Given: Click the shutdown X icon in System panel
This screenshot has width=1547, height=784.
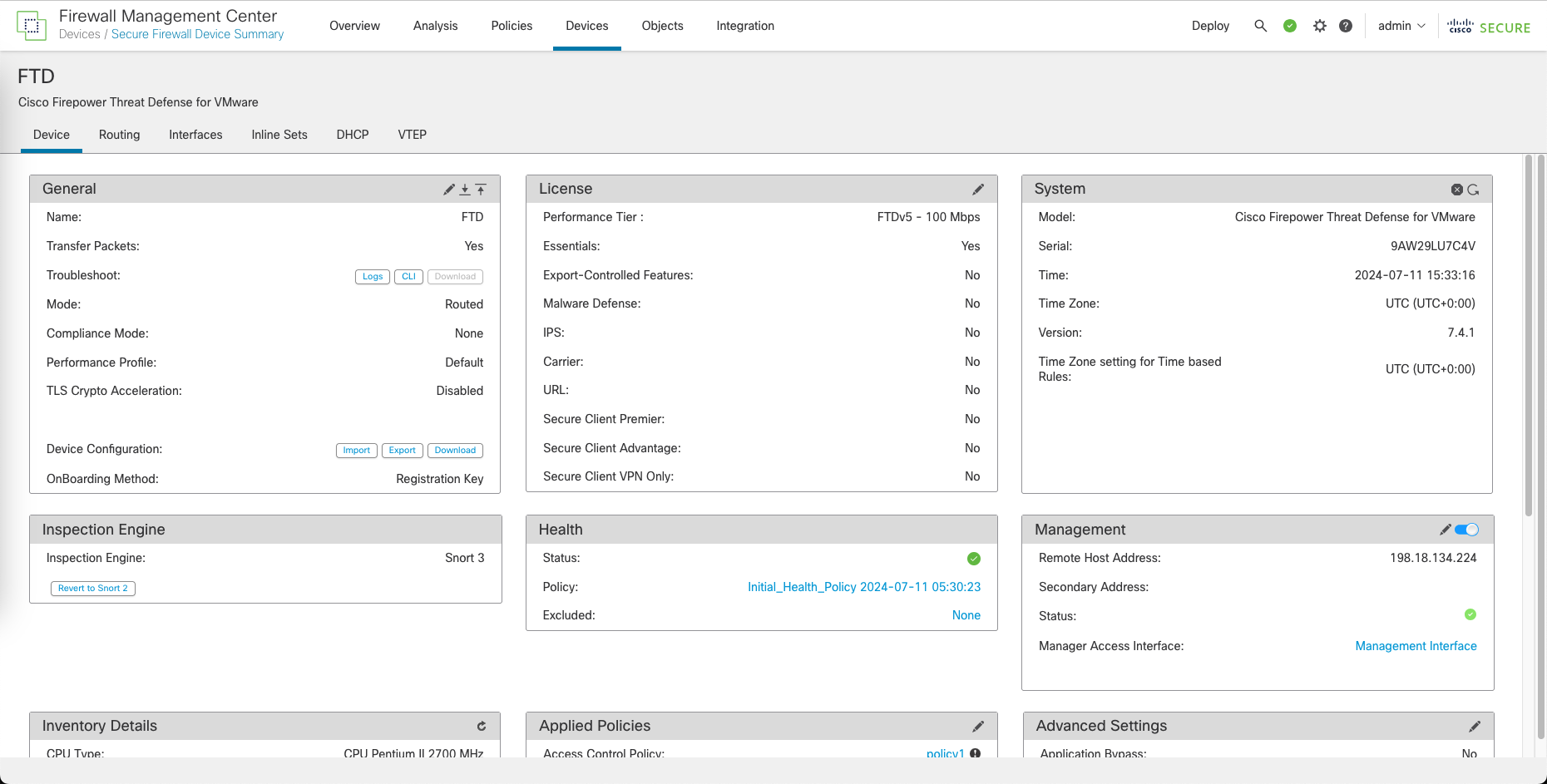Looking at the screenshot, I should point(1456,190).
